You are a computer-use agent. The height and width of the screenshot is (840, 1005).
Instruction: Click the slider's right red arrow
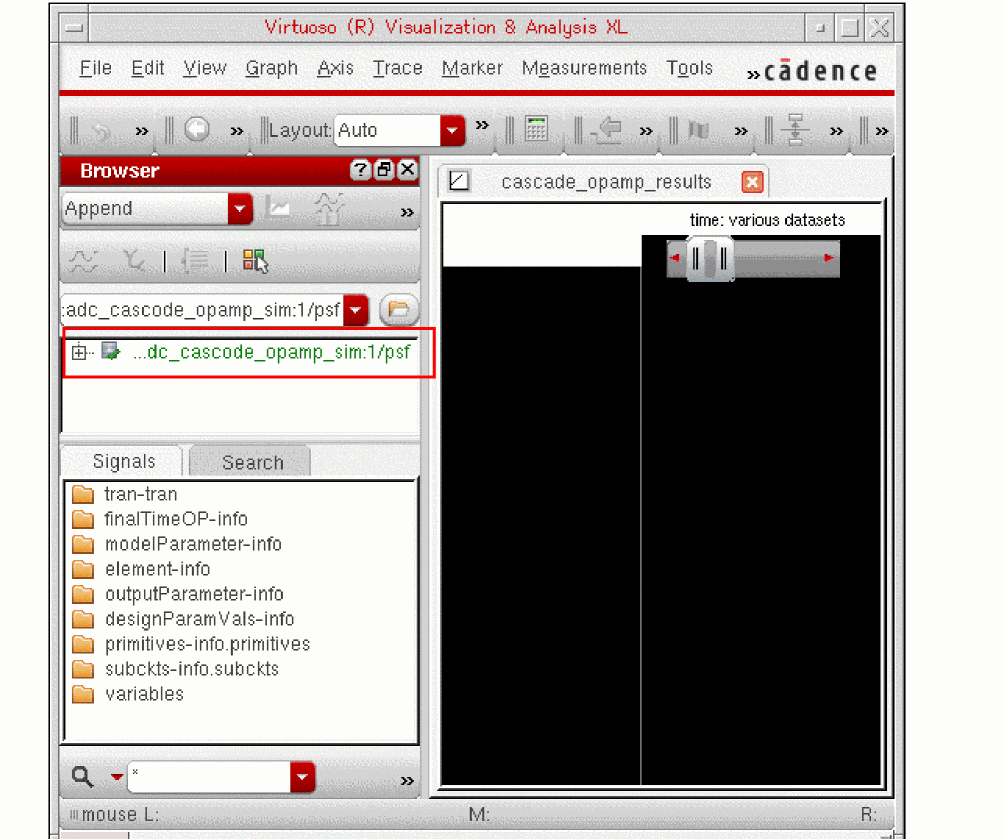pyautogui.click(x=828, y=258)
